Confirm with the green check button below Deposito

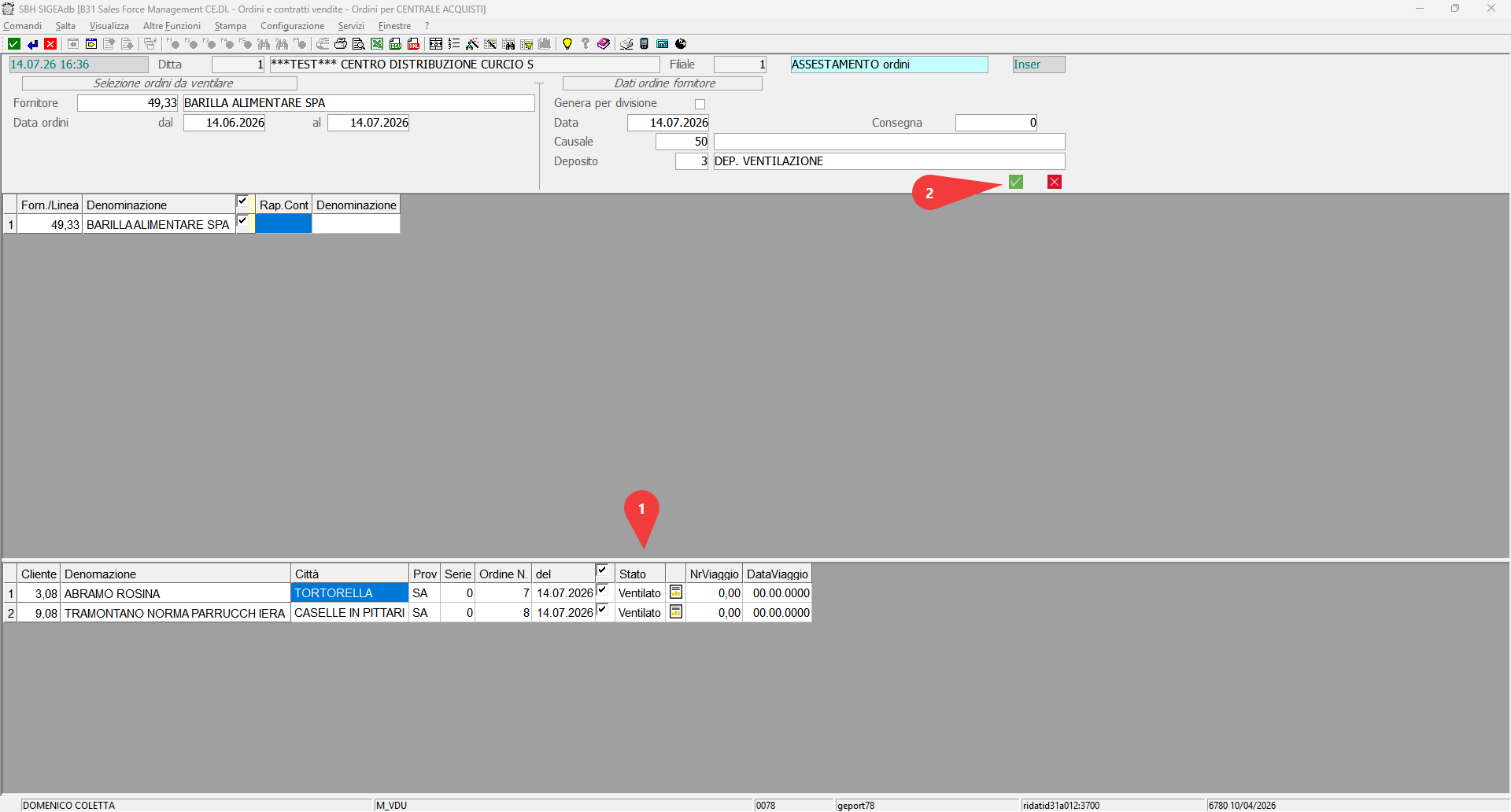(1016, 182)
